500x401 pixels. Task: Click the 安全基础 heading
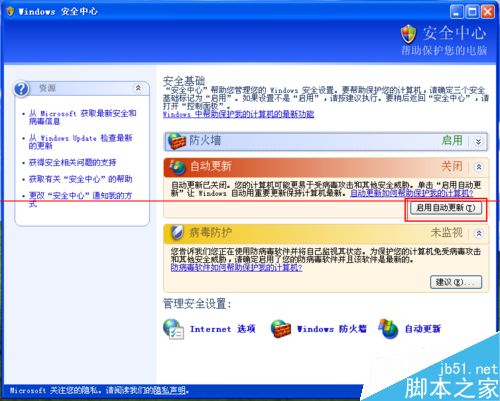tap(184, 81)
